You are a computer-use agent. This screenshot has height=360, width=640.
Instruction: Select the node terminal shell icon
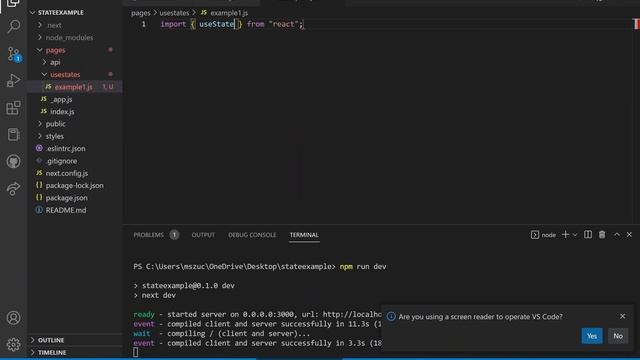535,235
